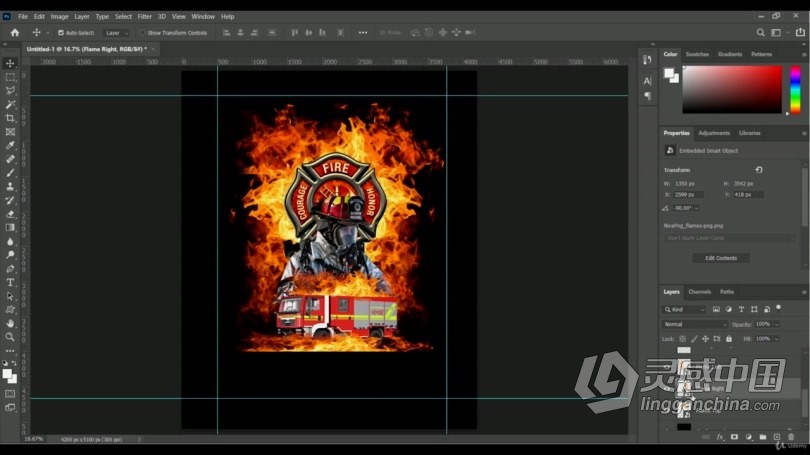Select the Healing Brush tool
The width and height of the screenshot is (810, 455).
click(10, 159)
